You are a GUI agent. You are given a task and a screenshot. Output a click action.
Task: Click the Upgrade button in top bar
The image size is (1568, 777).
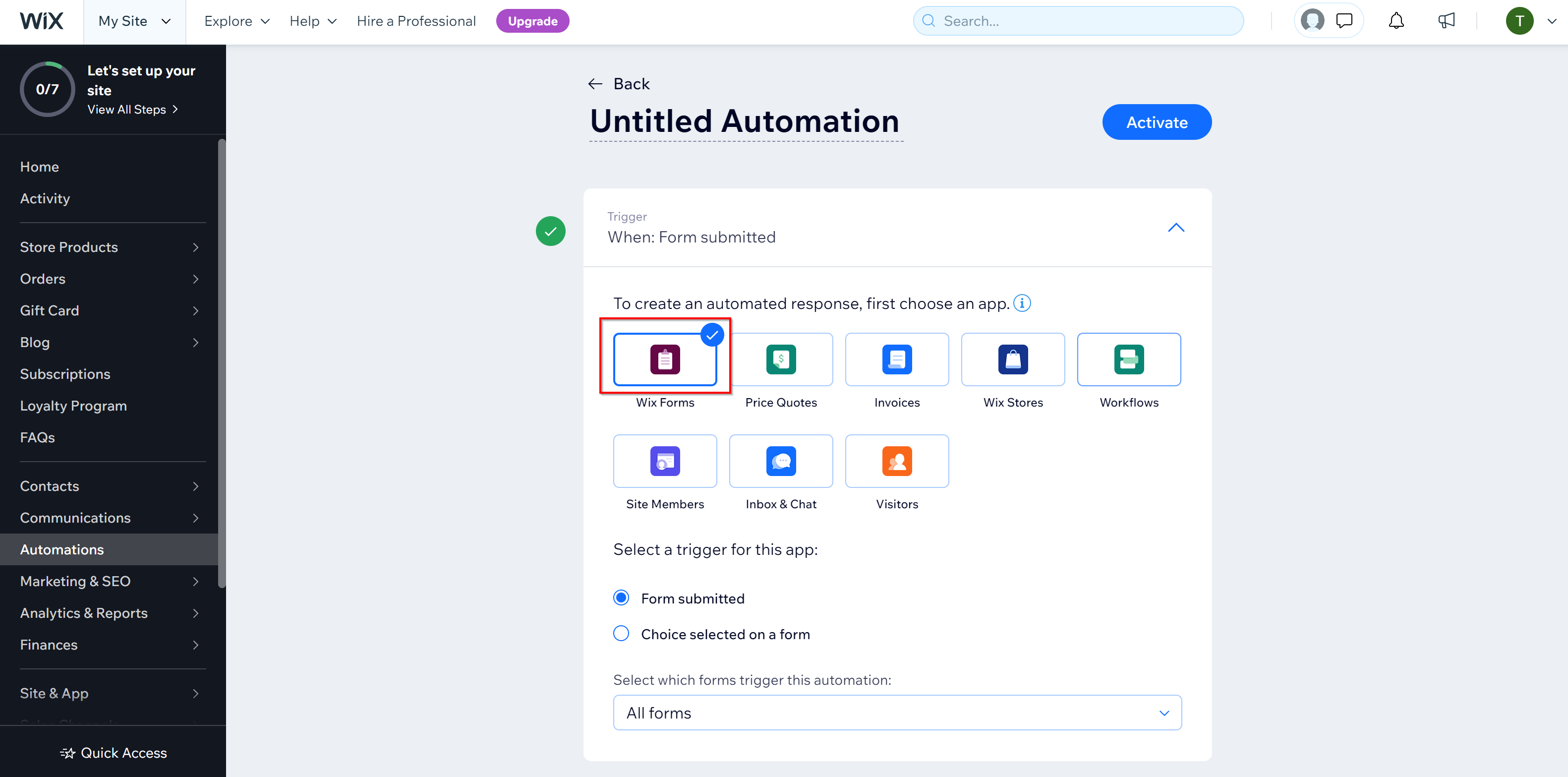[532, 19]
